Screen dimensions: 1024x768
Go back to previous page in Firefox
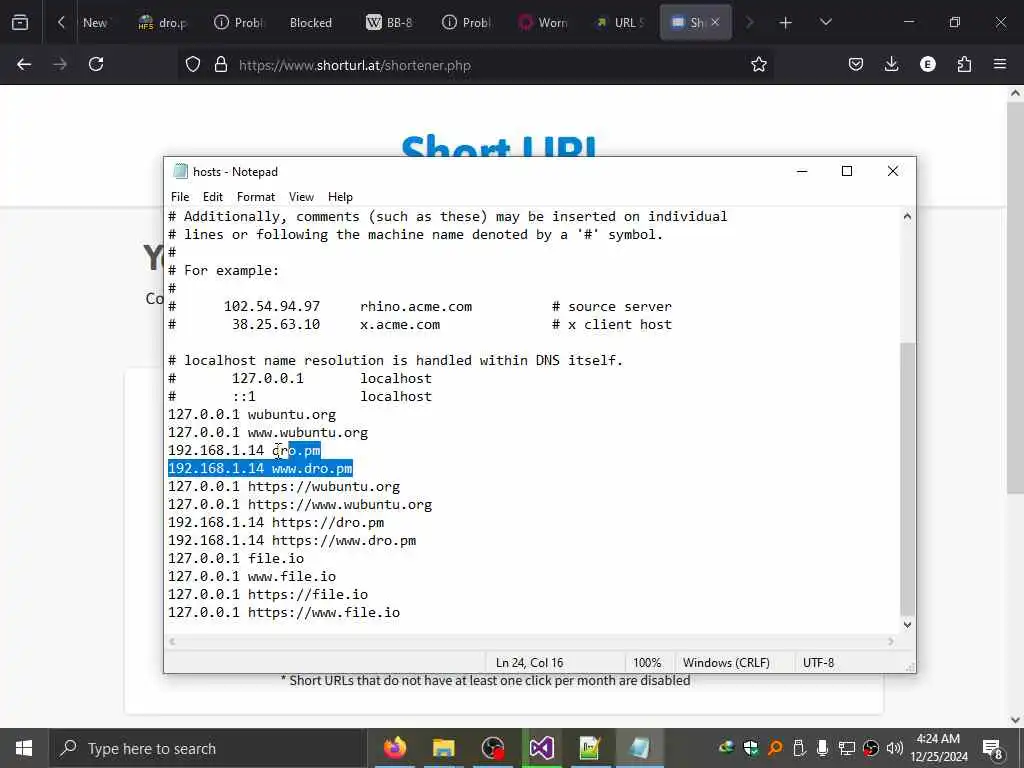pos(24,65)
